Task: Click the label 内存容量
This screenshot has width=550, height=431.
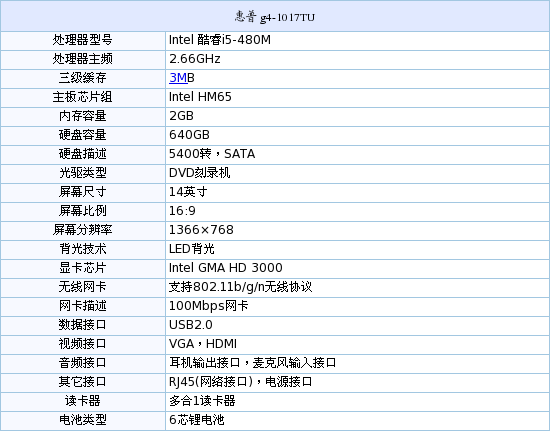Action: click(82, 116)
